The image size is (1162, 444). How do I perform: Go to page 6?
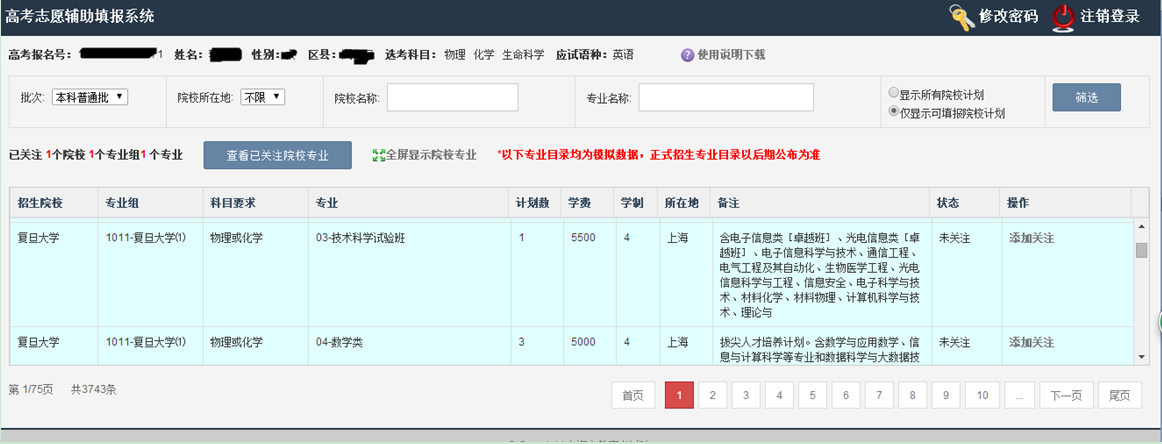846,396
